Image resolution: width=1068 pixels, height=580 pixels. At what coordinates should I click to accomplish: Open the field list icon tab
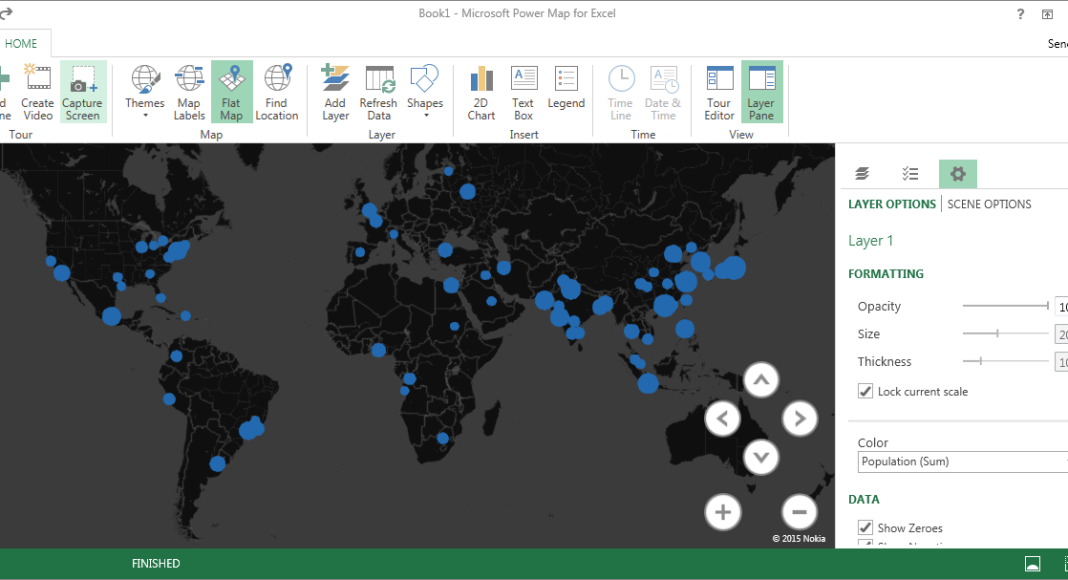[x=910, y=174]
